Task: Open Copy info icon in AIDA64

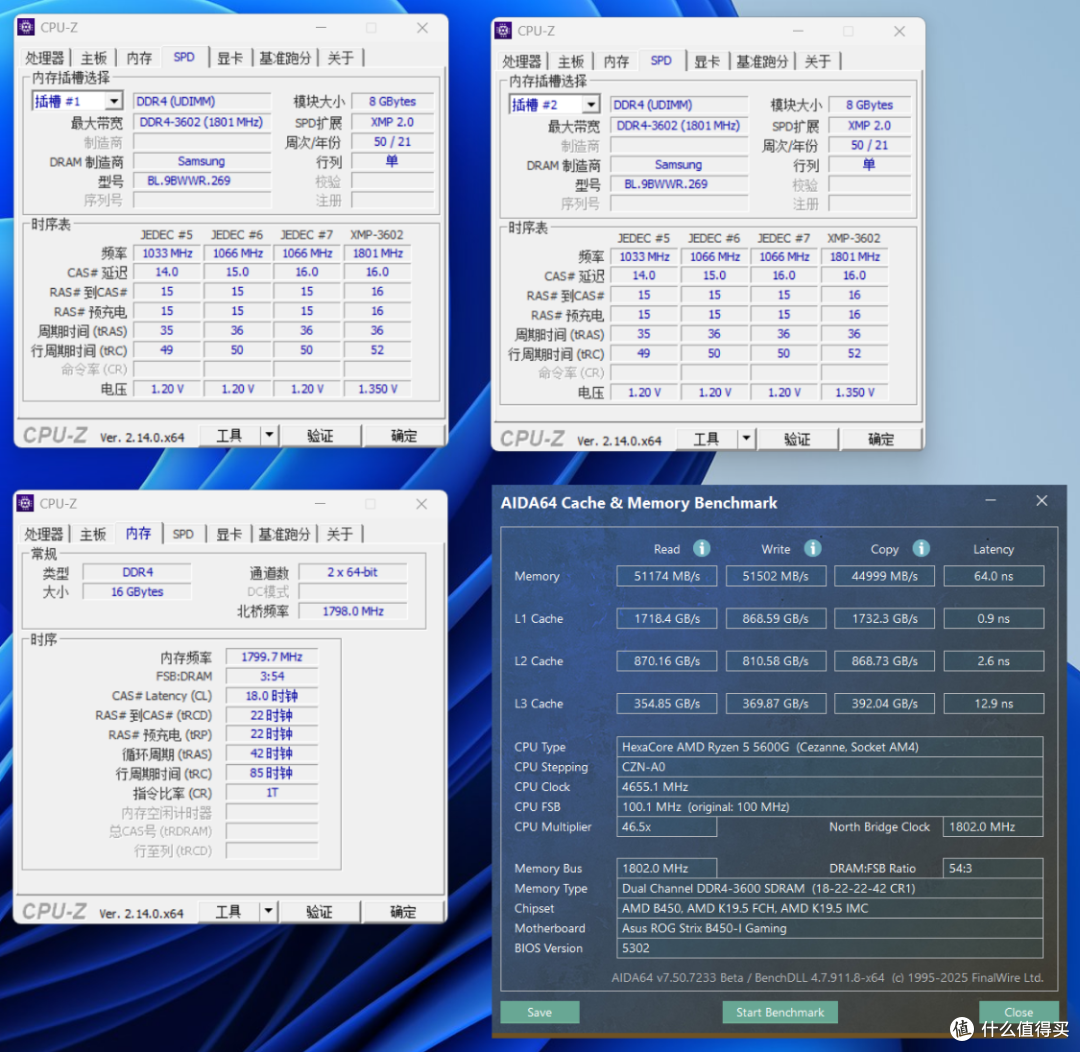Action: tap(921, 548)
